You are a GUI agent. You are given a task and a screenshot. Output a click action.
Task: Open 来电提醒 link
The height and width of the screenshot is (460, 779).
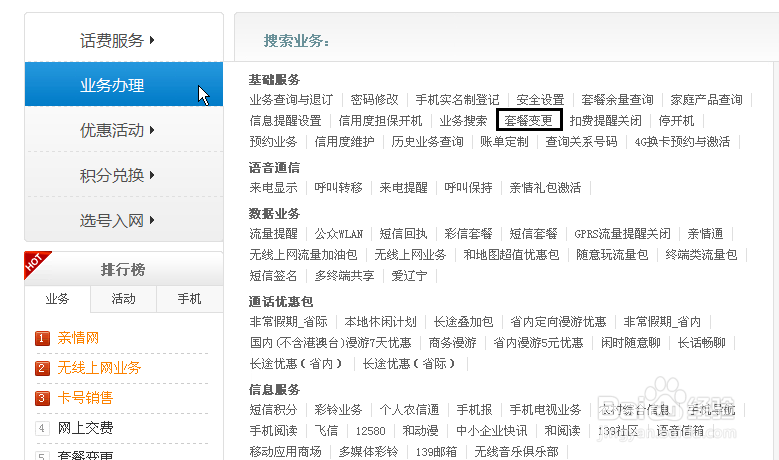click(403, 188)
